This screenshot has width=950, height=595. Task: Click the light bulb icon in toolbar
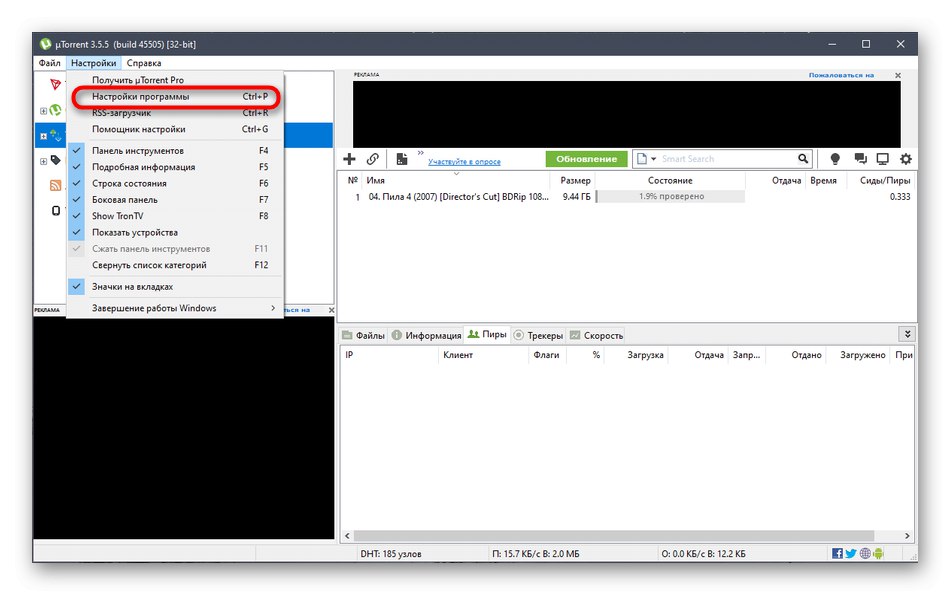click(835, 159)
